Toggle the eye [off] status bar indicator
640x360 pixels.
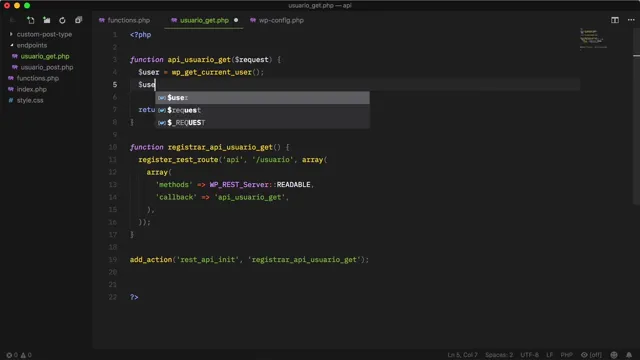click(591, 355)
